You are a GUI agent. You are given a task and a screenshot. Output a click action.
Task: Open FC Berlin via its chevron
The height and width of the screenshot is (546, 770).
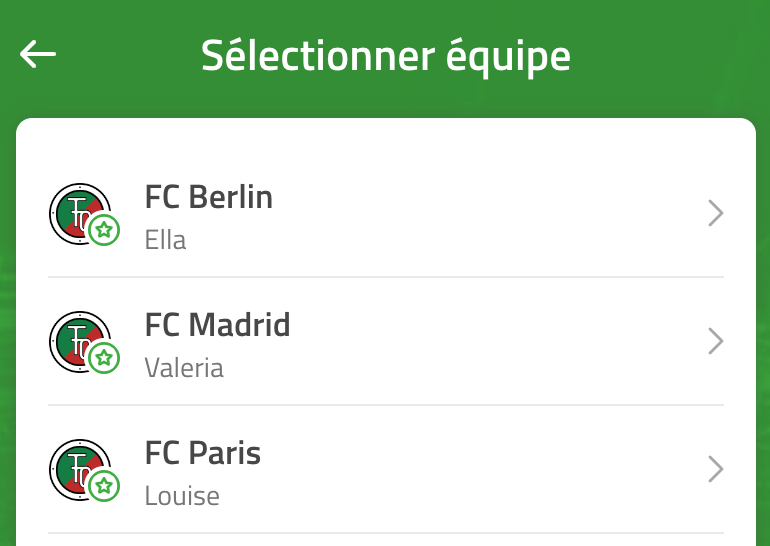715,213
